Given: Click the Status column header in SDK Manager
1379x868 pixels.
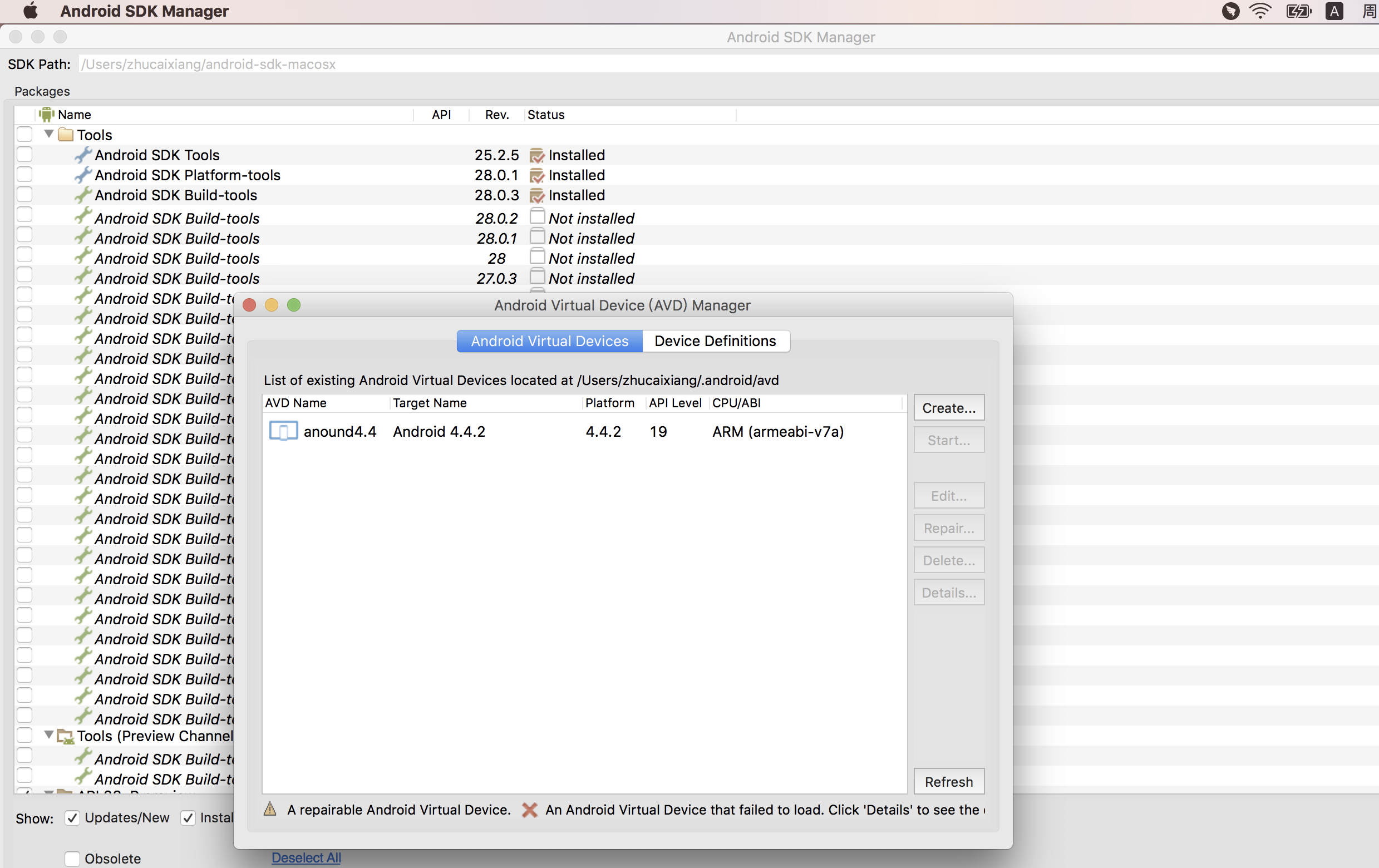Looking at the screenshot, I should 630,115.
